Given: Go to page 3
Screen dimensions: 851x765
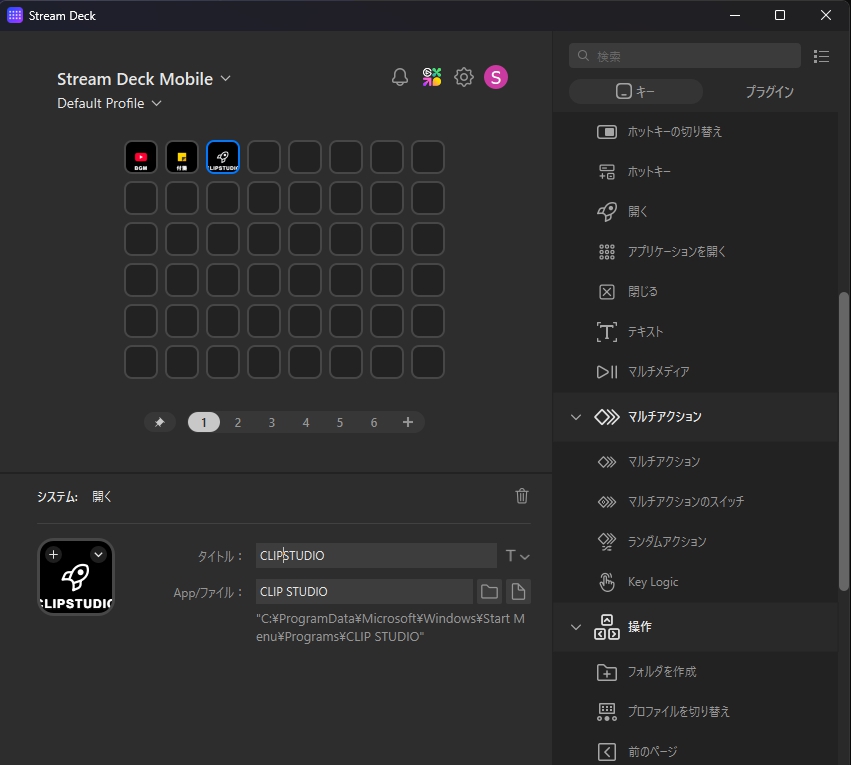Looking at the screenshot, I should tap(272, 423).
